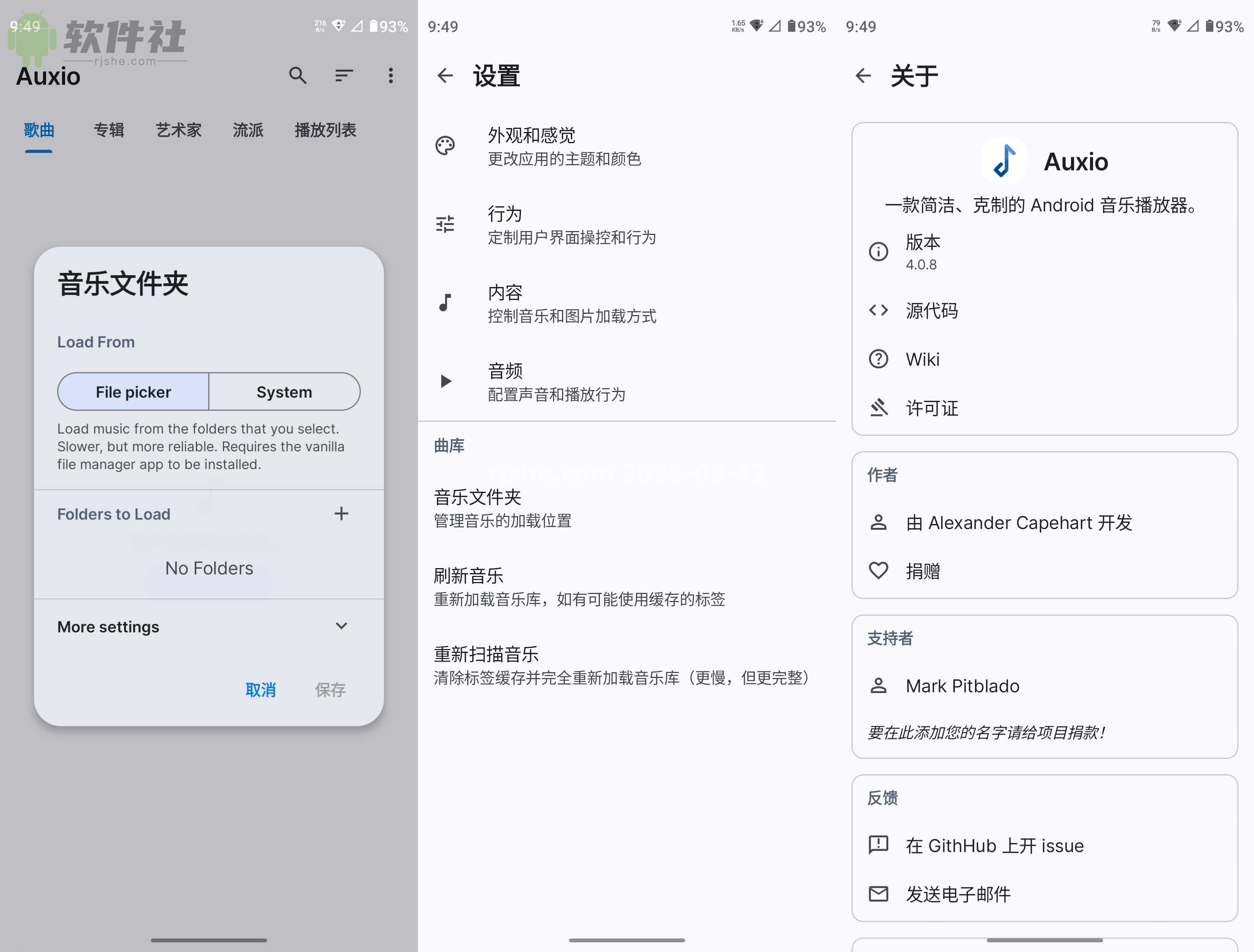The image size is (1254, 952).
Task: Go back from the 关于 page
Action: click(862, 75)
